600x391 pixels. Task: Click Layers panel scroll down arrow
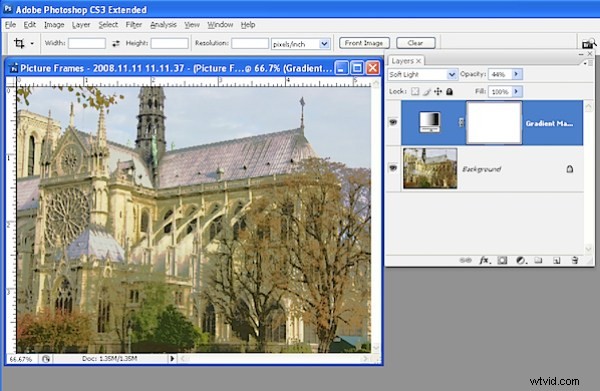[589, 249]
